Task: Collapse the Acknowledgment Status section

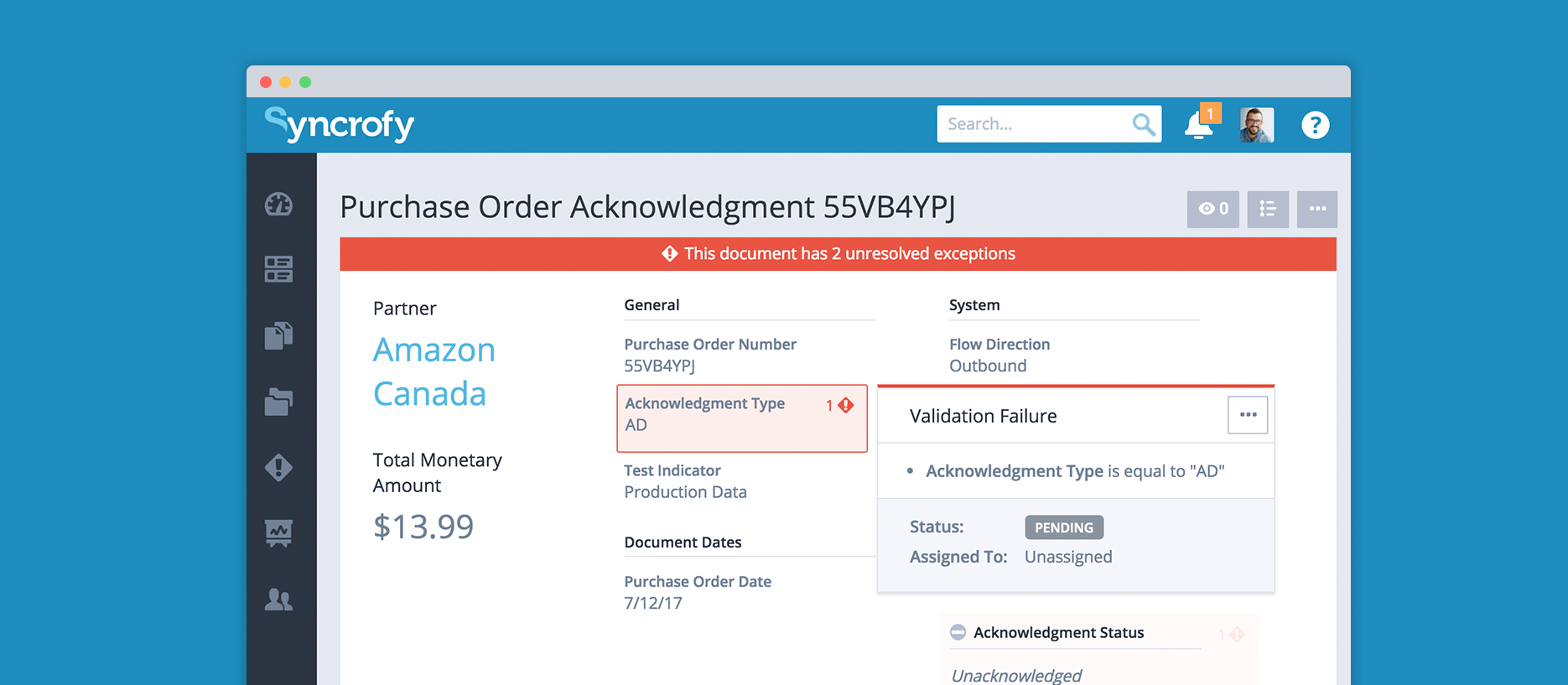Action: (958, 632)
